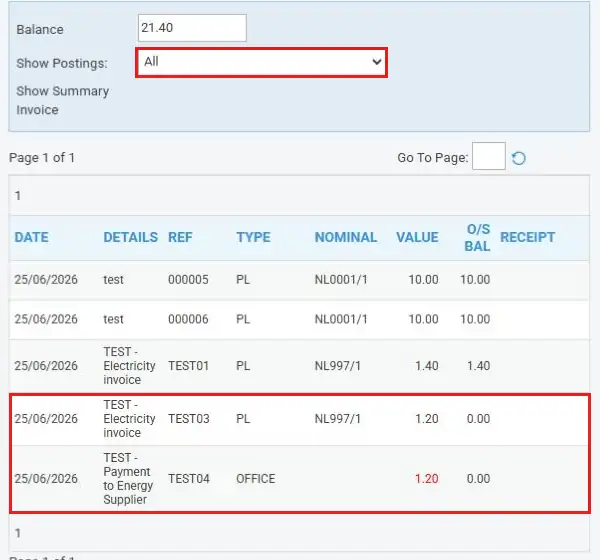The width and height of the screenshot is (600, 560).
Task: Sort by the RECEIPT column header
Action: pyautogui.click(x=527, y=237)
